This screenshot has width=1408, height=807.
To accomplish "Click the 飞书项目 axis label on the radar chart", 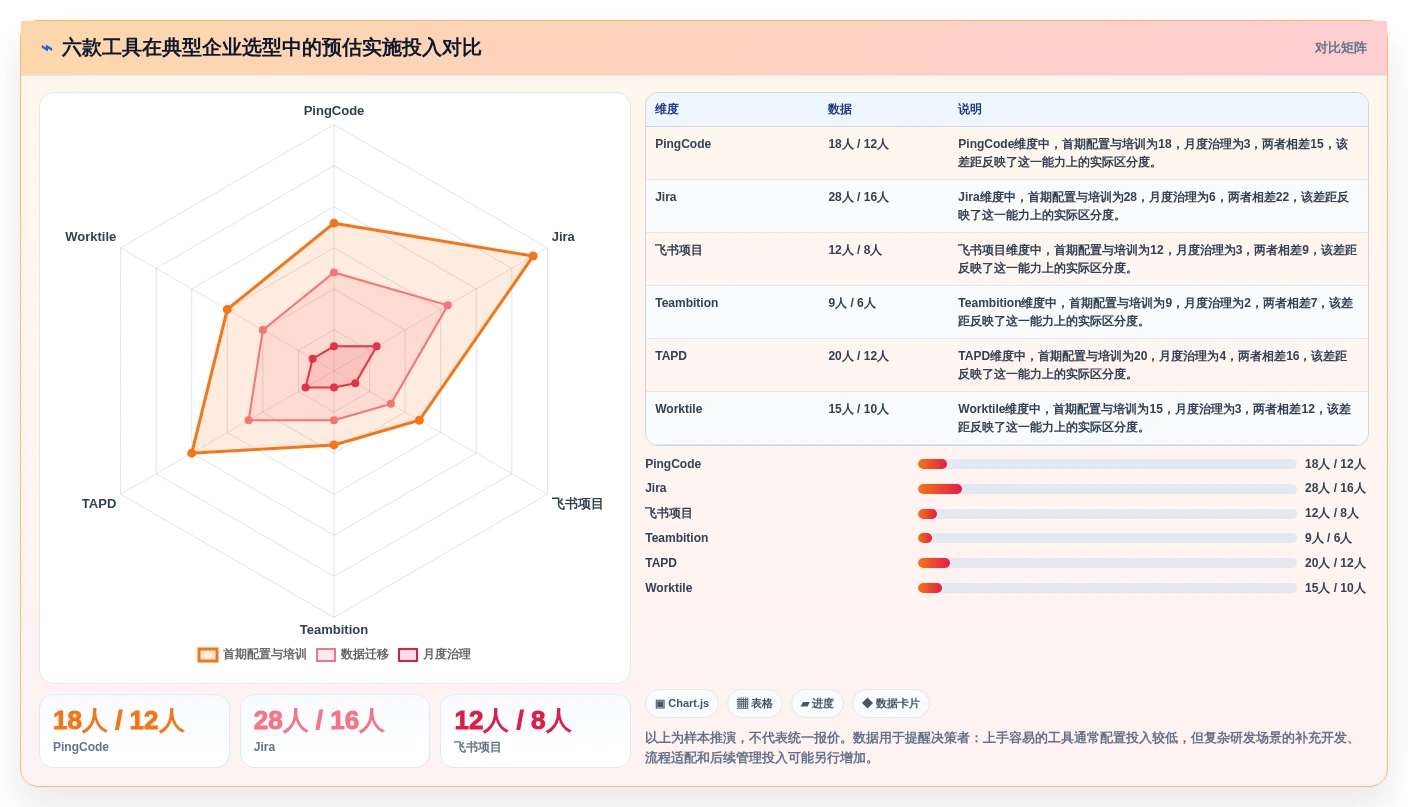I will (x=578, y=504).
